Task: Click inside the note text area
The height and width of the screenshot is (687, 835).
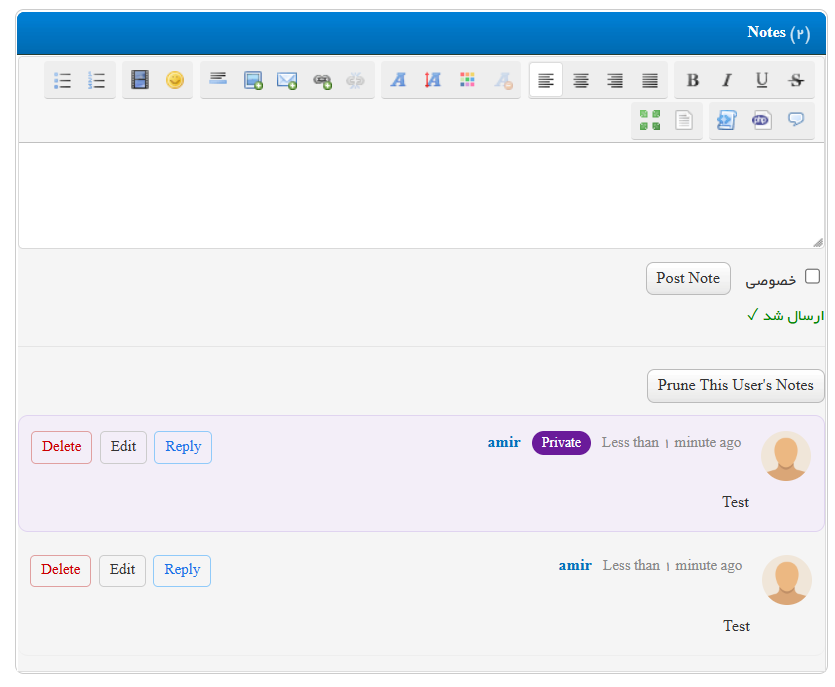Action: click(421, 195)
